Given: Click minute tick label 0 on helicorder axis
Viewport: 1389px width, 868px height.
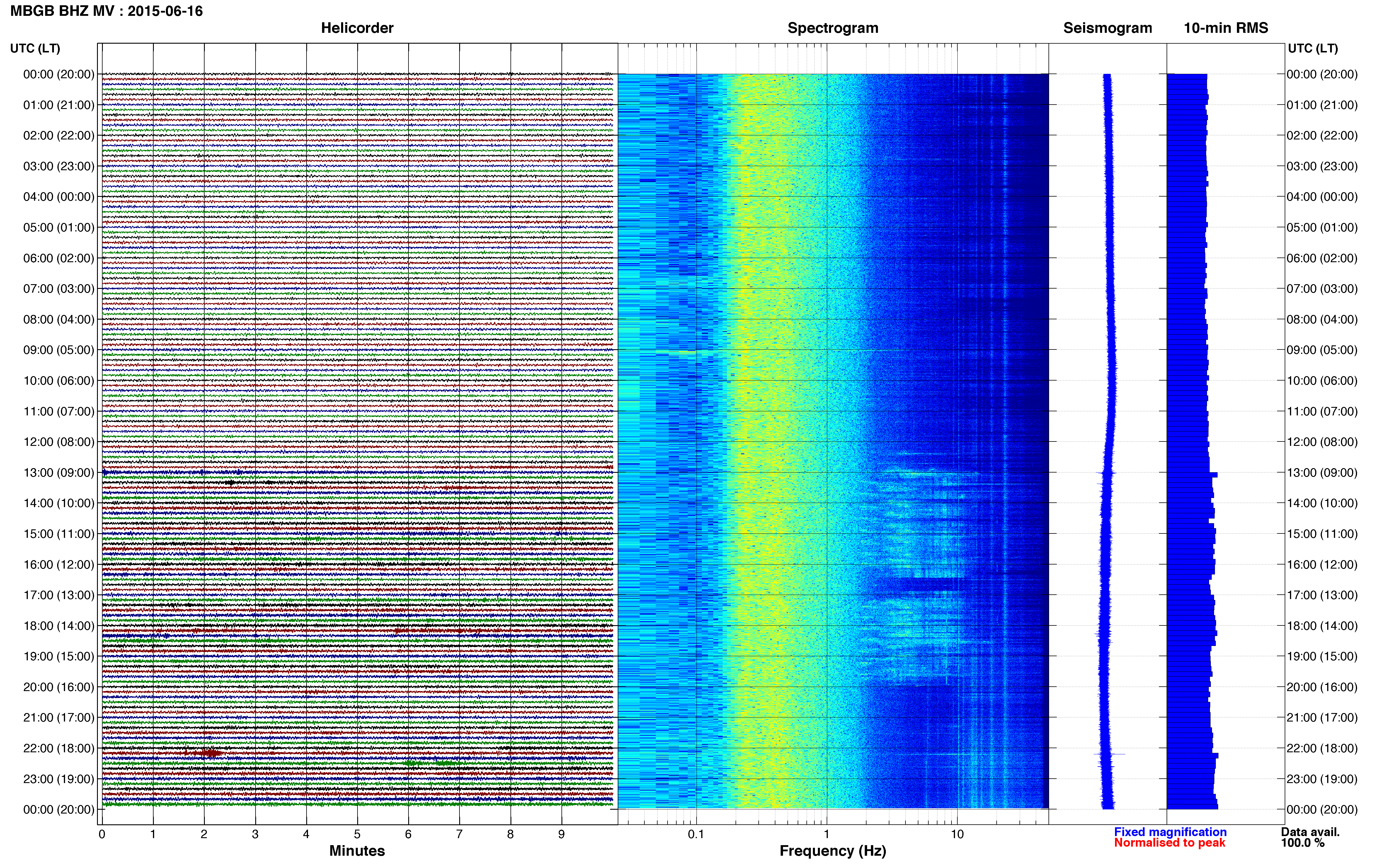Looking at the screenshot, I should click(102, 834).
